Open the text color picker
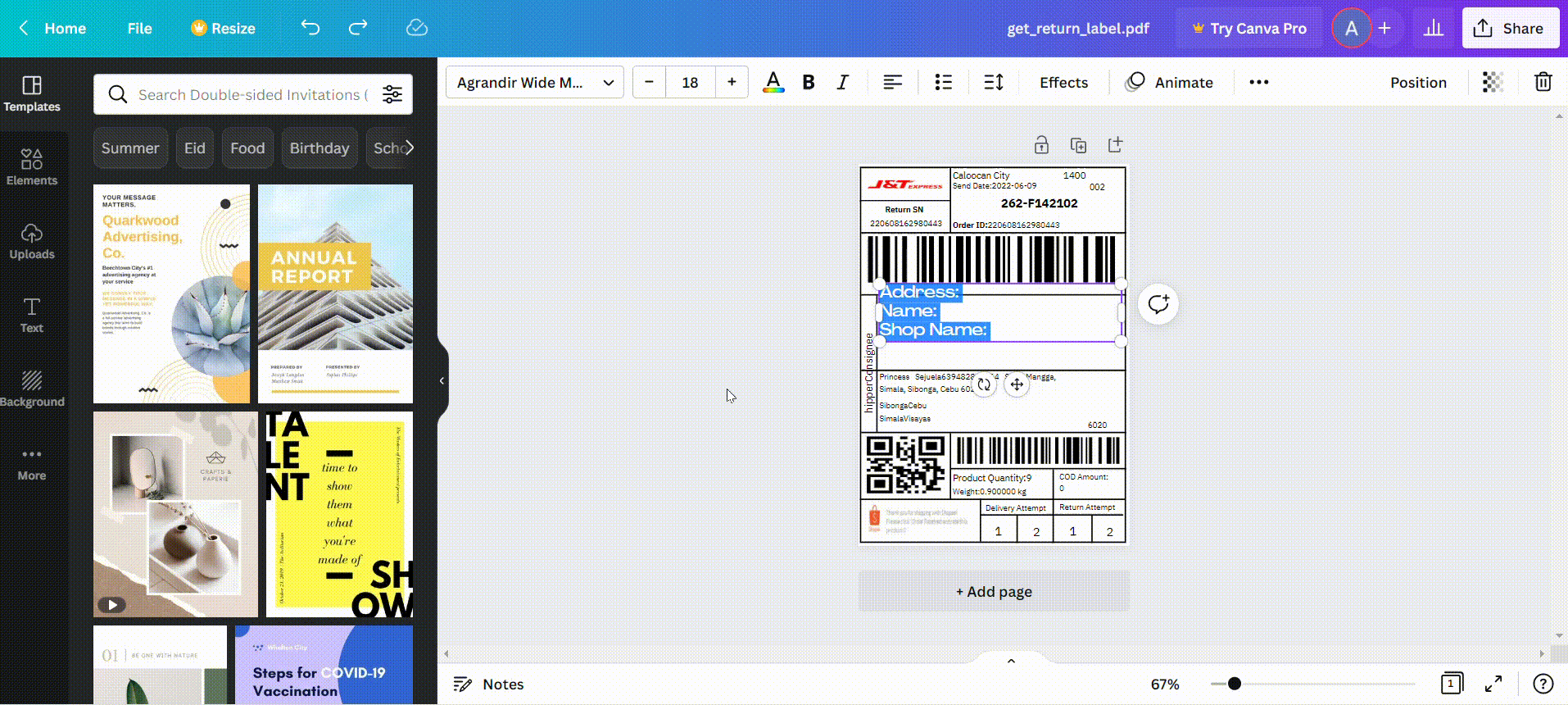This screenshot has width=1568, height=705. point(773,82)
